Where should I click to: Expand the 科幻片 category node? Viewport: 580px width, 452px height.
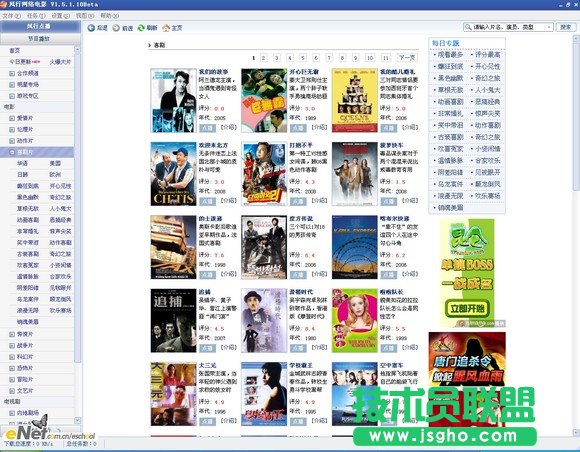coord(12,357)
